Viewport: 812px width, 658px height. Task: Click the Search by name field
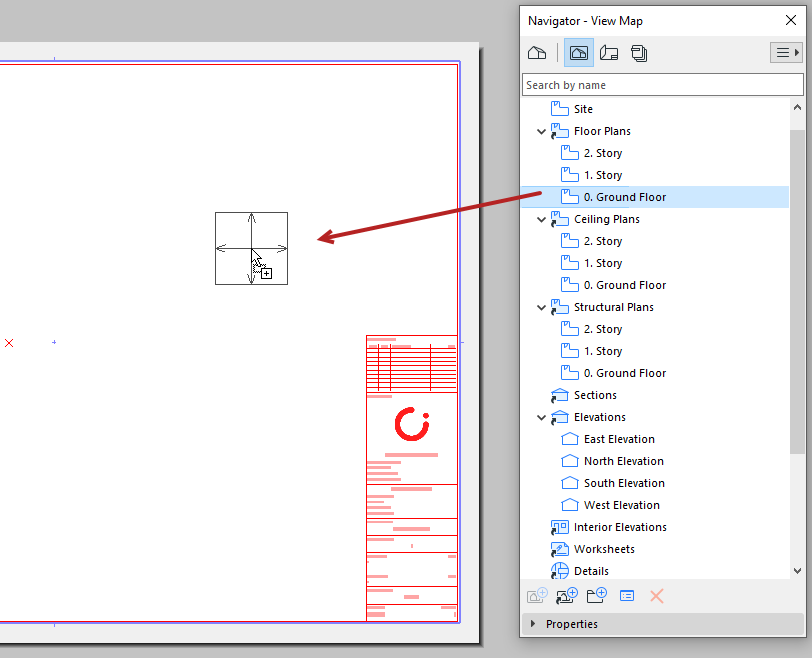click(x=663, y=85)
